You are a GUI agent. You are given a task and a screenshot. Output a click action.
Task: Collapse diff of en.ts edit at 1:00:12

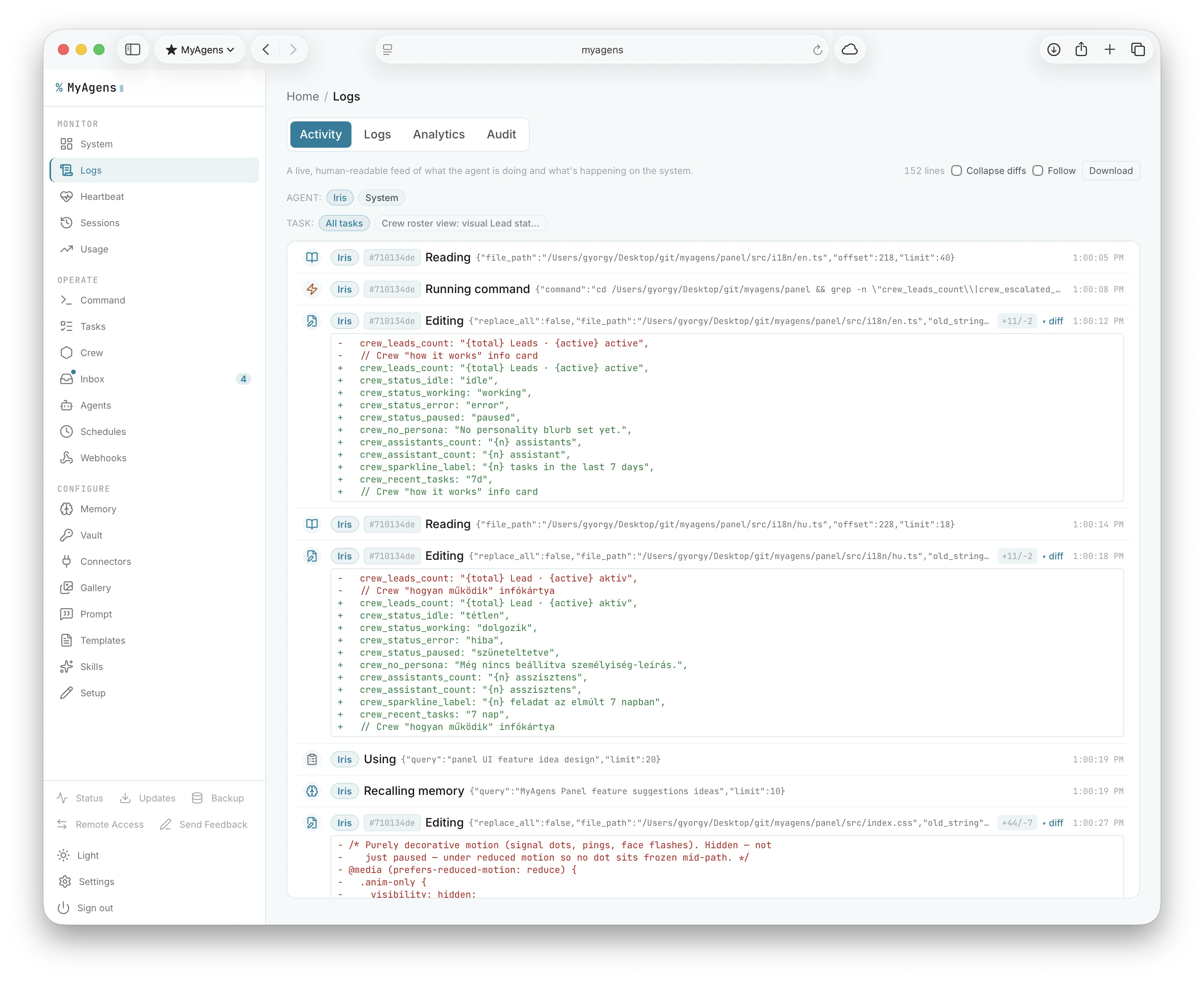point(1054,321)
